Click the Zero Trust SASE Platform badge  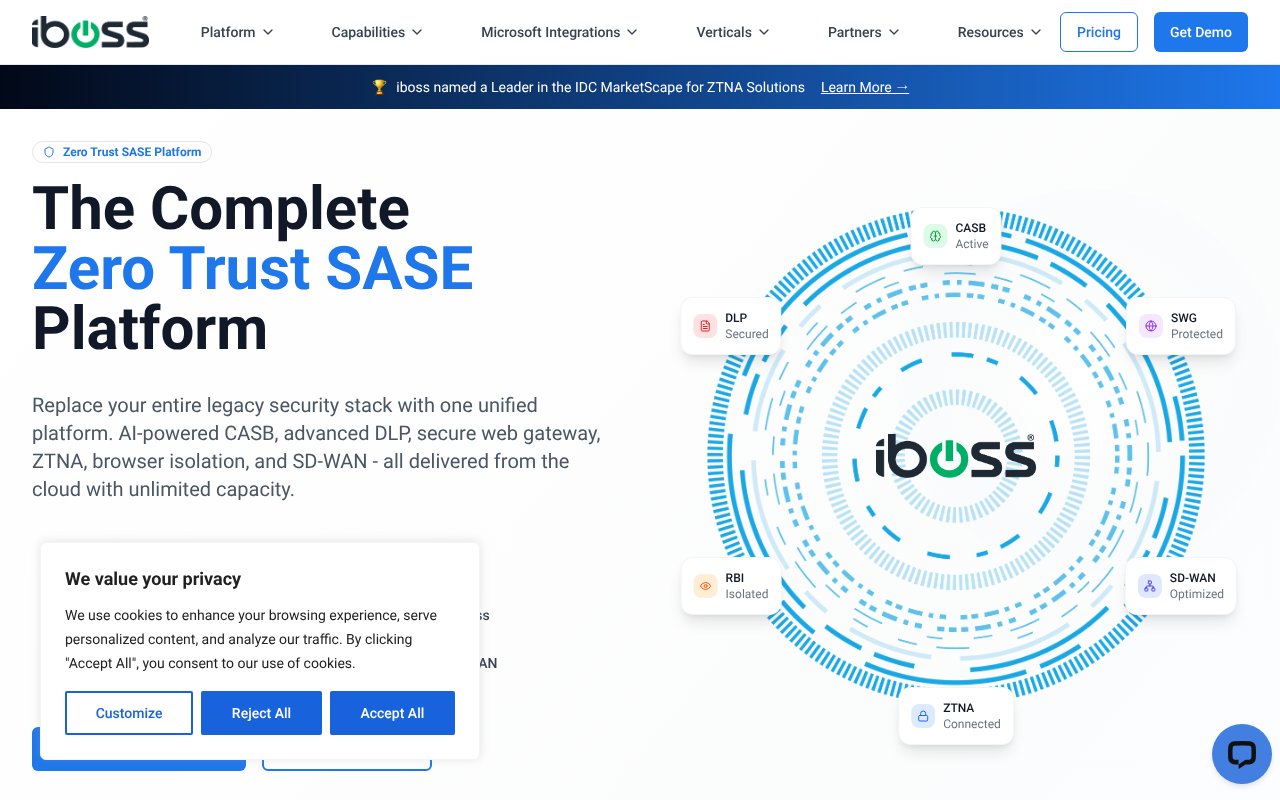pyautogui.click(x=121, y=152)
